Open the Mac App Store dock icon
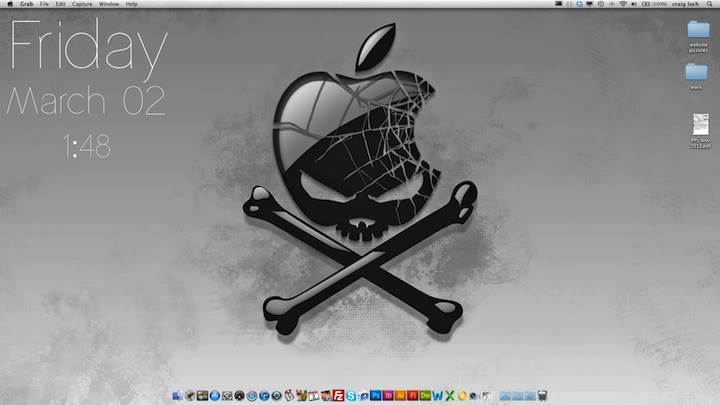This screenshot has width=720, height=405. click(214, 395)
